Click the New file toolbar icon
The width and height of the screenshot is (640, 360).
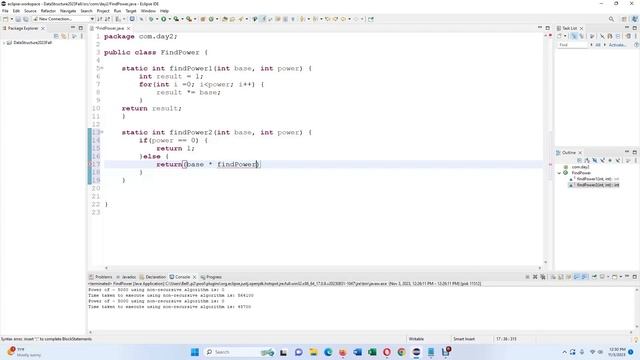[x=5, y=19]
